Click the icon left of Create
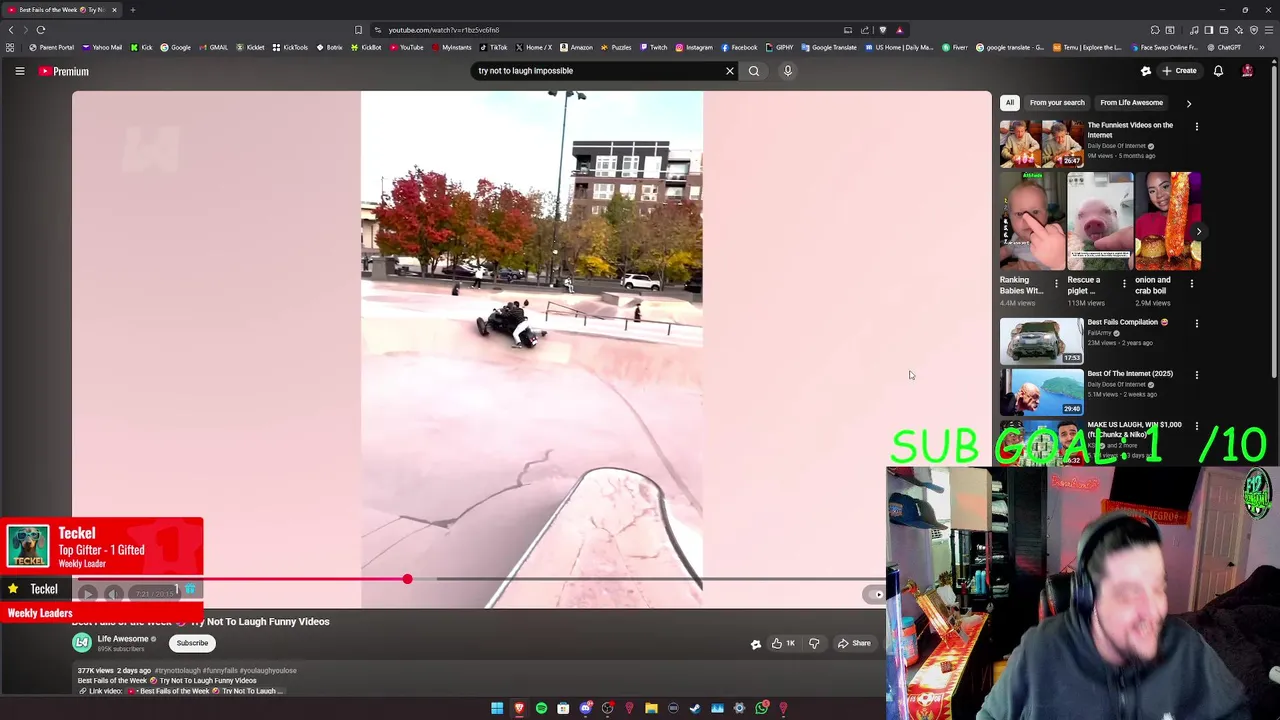The height and width of the screenshot is (720, 1280). (x=1146, y=71)
